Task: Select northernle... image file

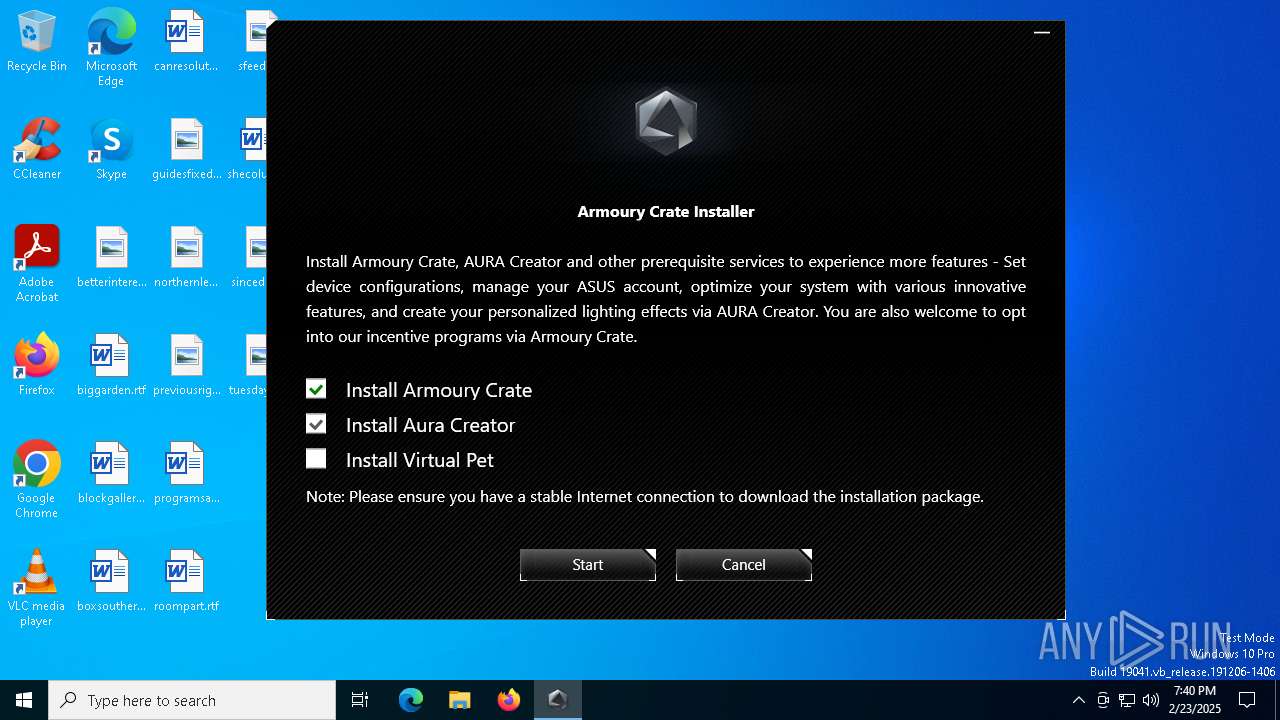Action: tap(186, 258)
